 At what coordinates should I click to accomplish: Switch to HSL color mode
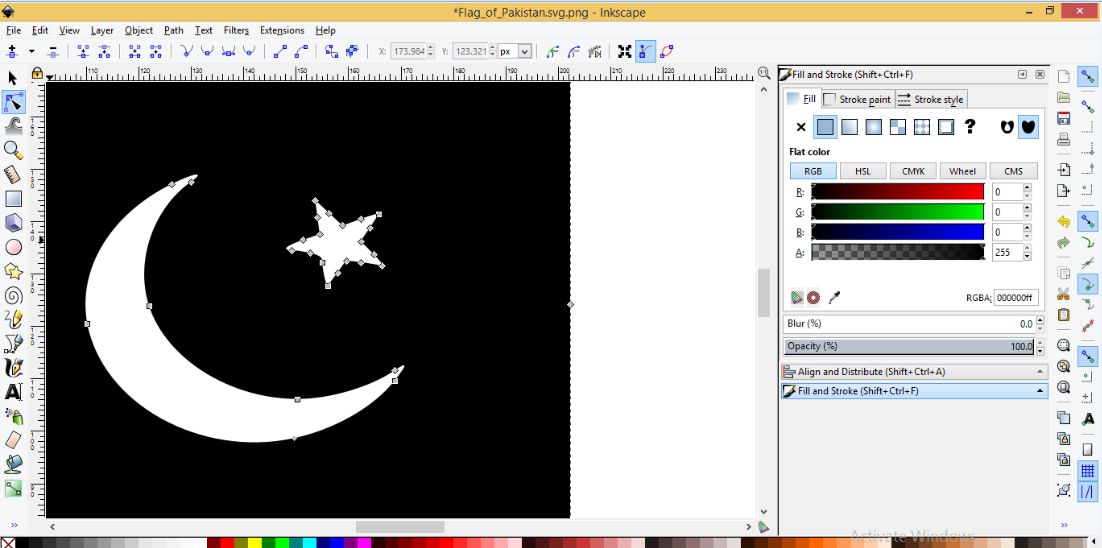click(862, 171)
